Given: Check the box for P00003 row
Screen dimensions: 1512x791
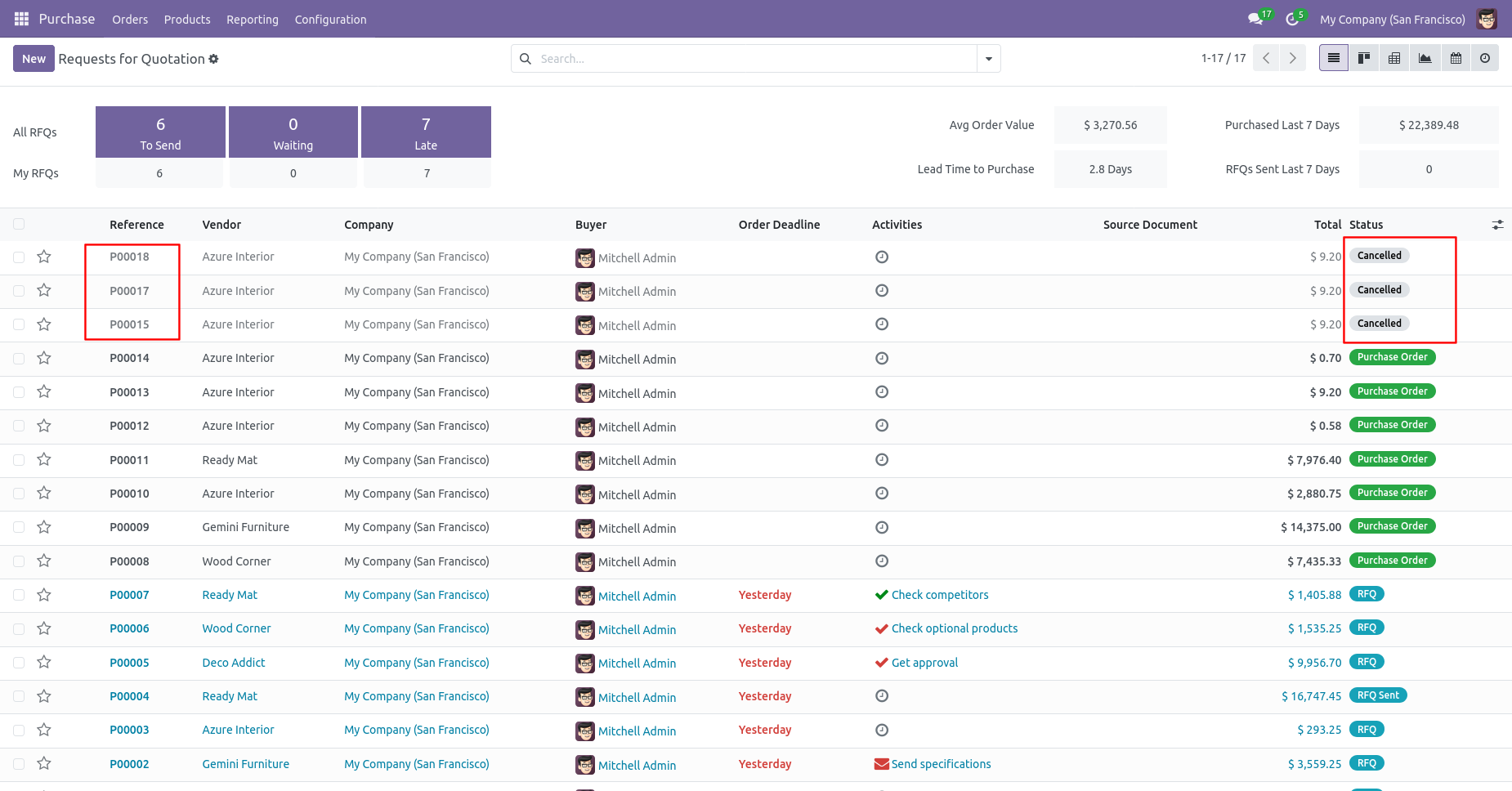Looking at the screenshot, I should pos(19,731).
